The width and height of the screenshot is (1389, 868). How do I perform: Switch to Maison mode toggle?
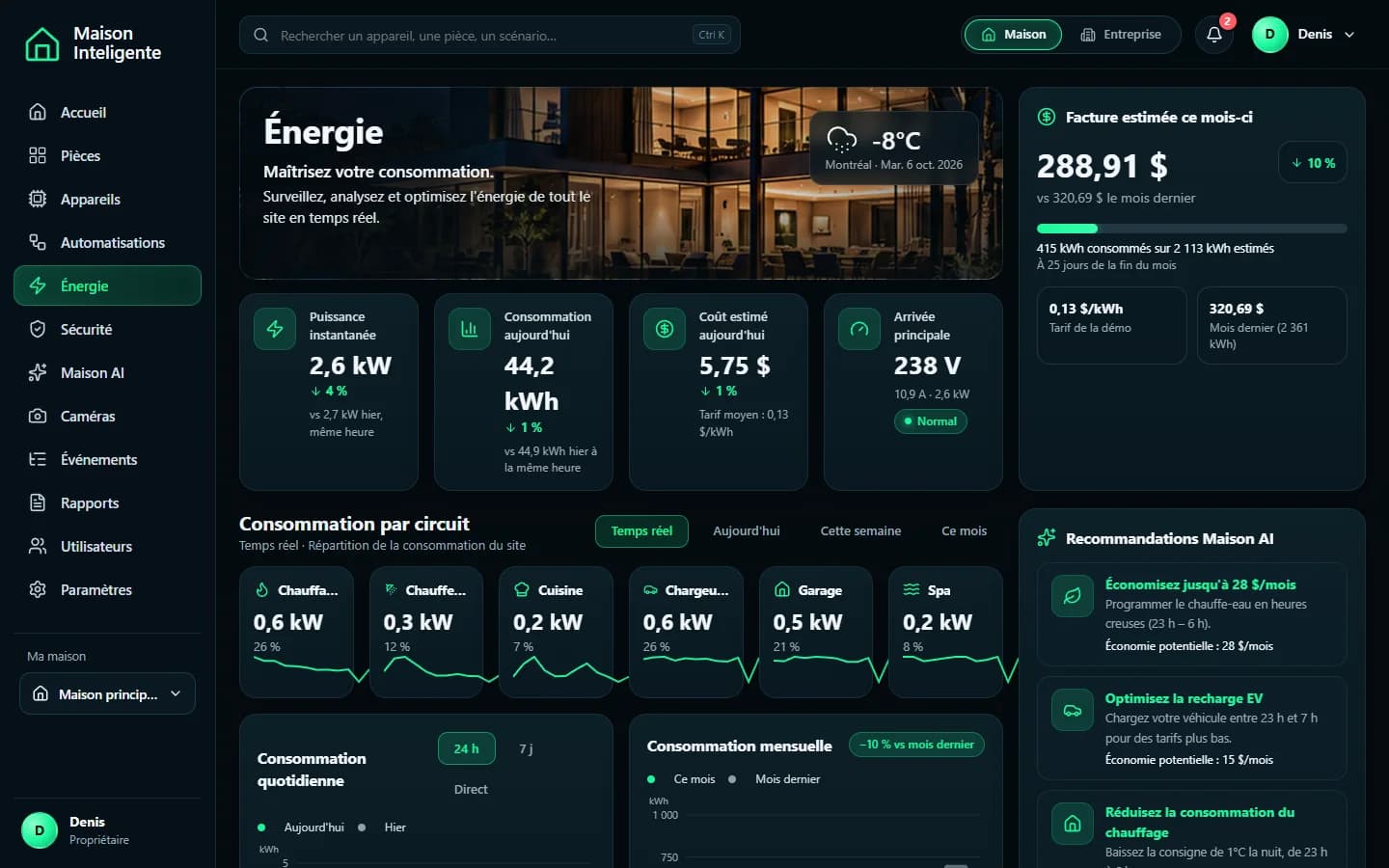[x=1013, y=35]
